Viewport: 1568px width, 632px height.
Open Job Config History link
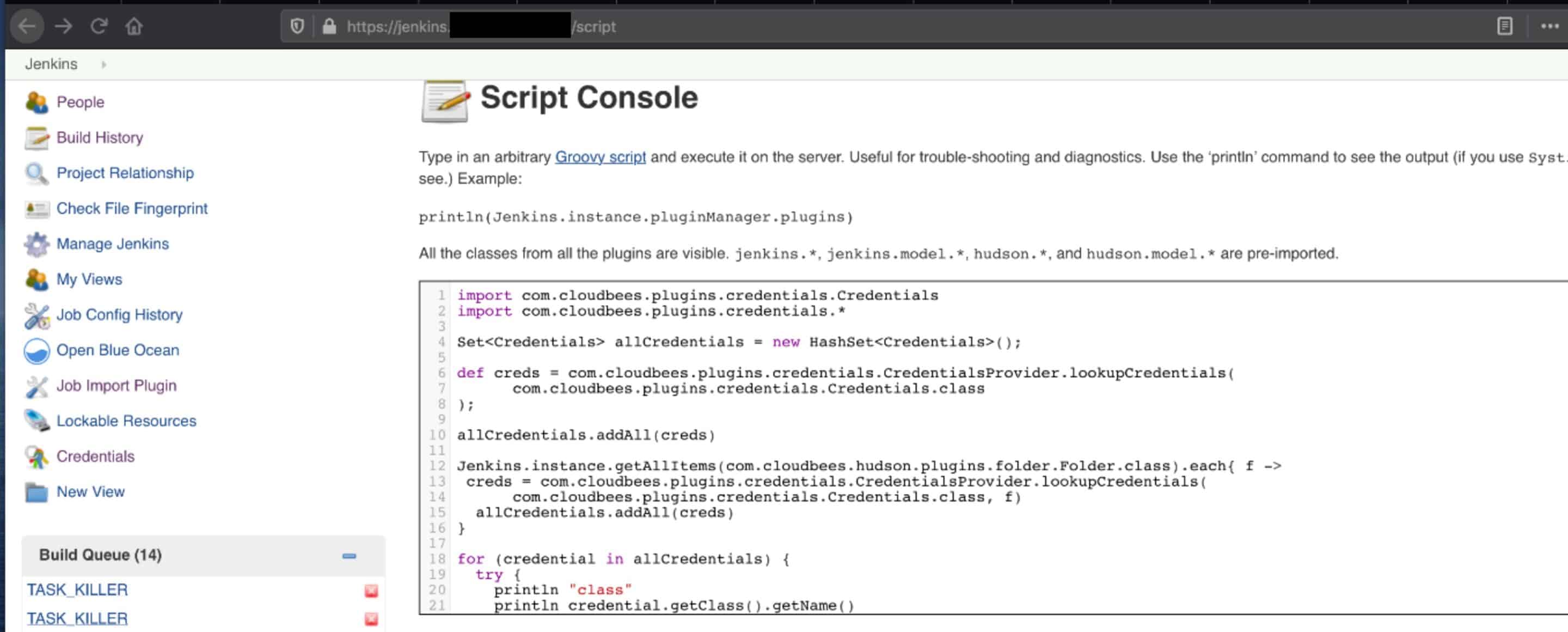click(119, 315)
